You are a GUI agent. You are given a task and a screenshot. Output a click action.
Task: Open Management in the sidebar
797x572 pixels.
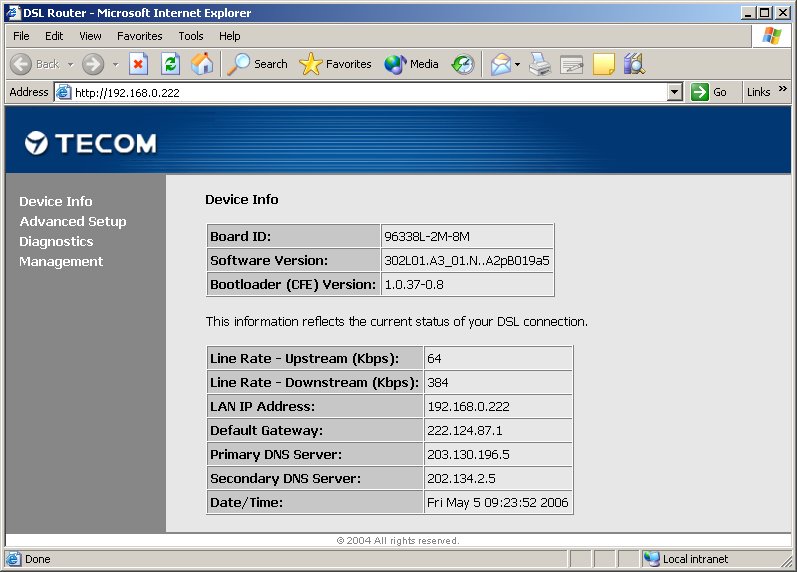[x=61, y=262]
